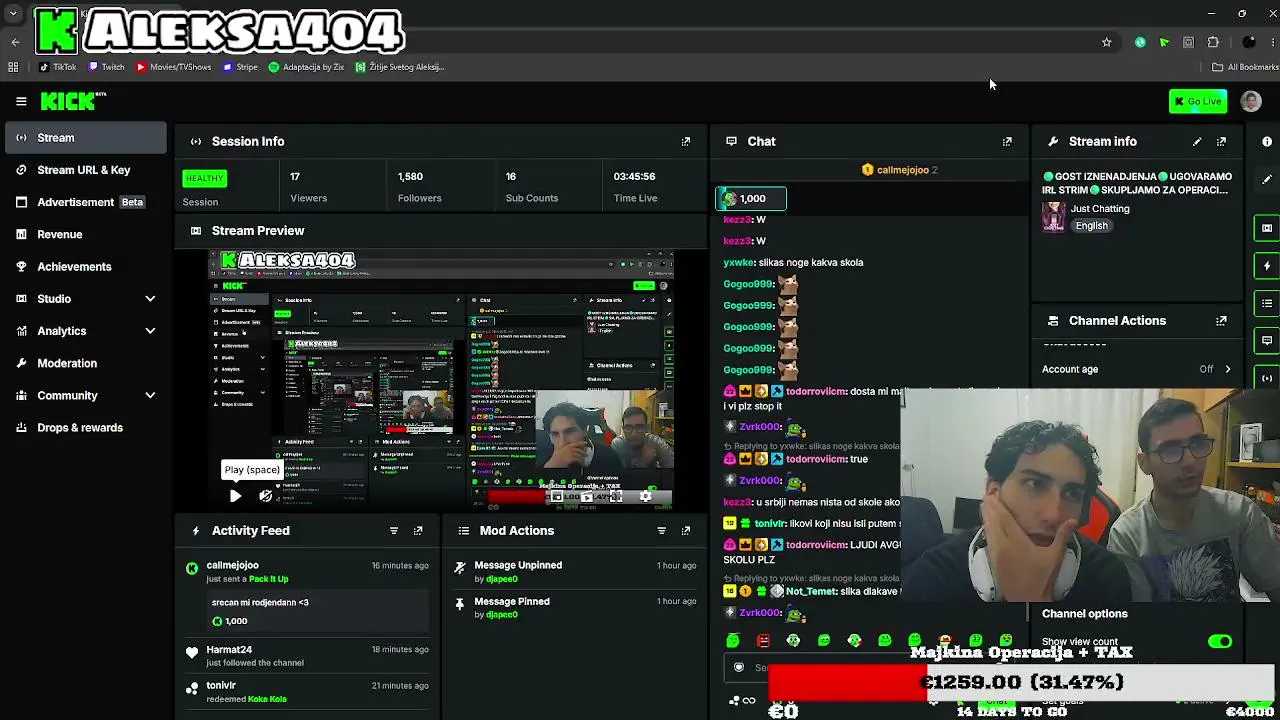Click the Kick logo
The image size is (1280, 720).
click(73, 101)
